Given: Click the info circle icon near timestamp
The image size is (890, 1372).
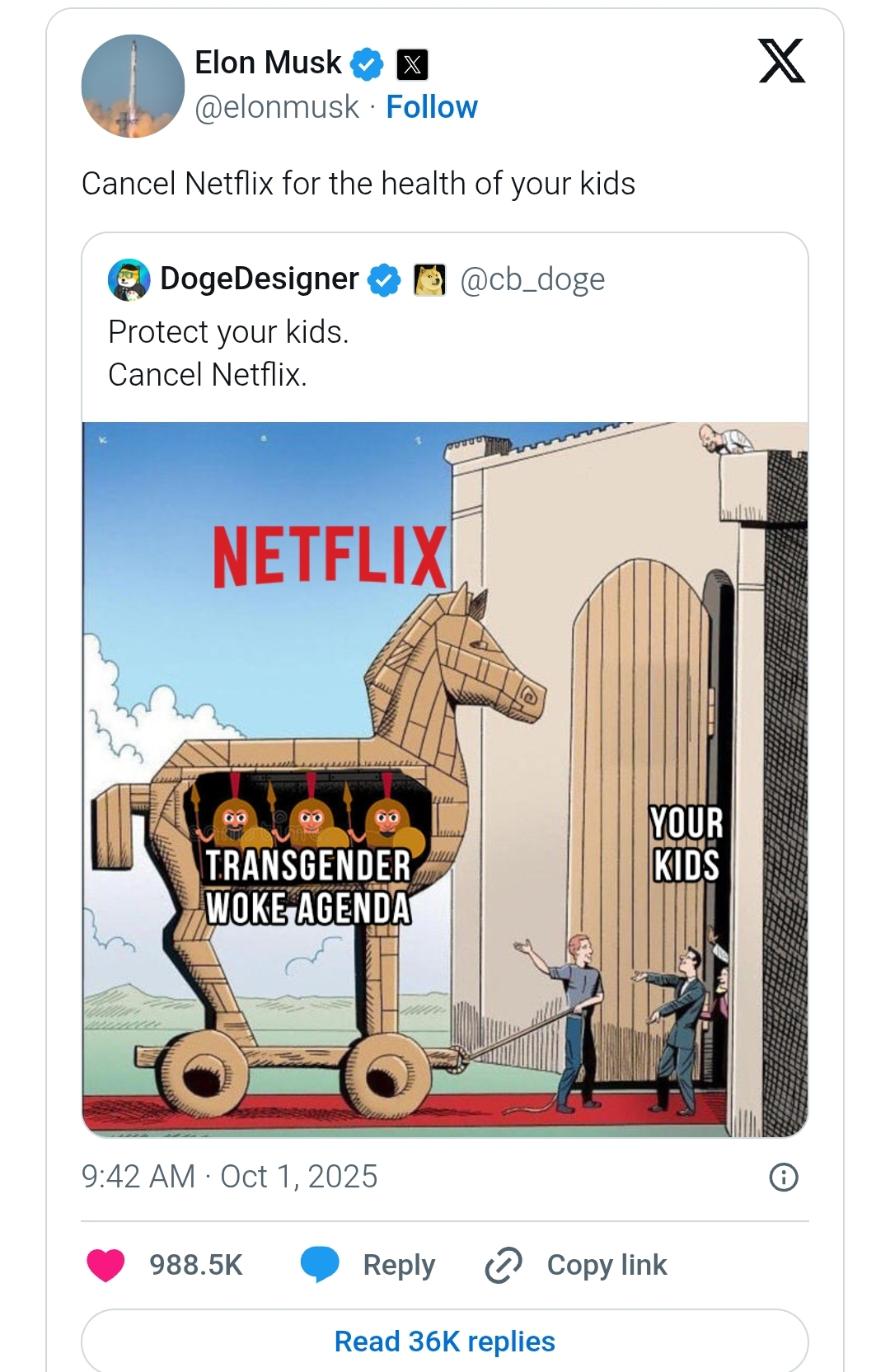Looking at the screenshot, I should [x=783, y=1178].
